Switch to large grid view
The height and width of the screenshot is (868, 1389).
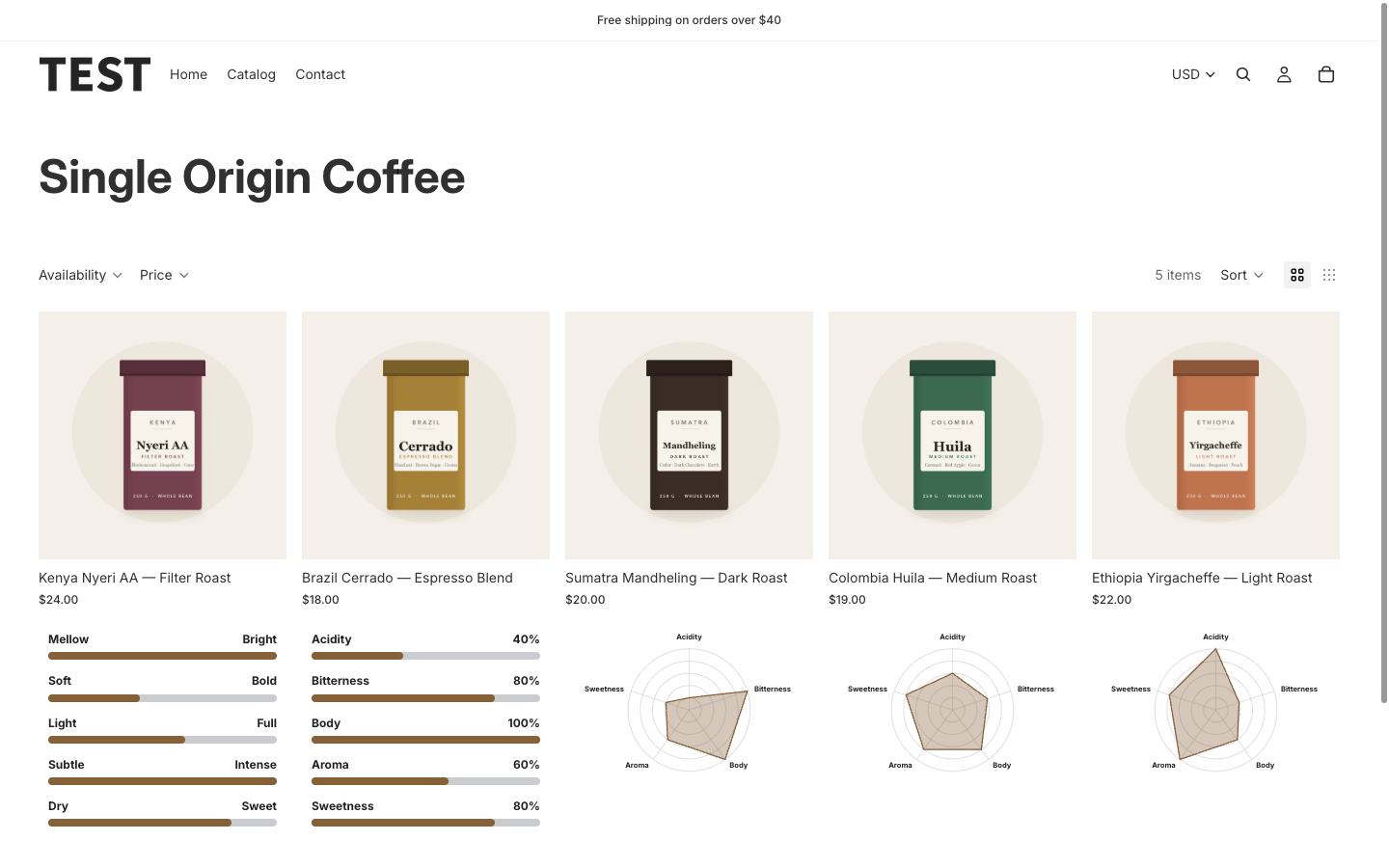(1297, 275)
